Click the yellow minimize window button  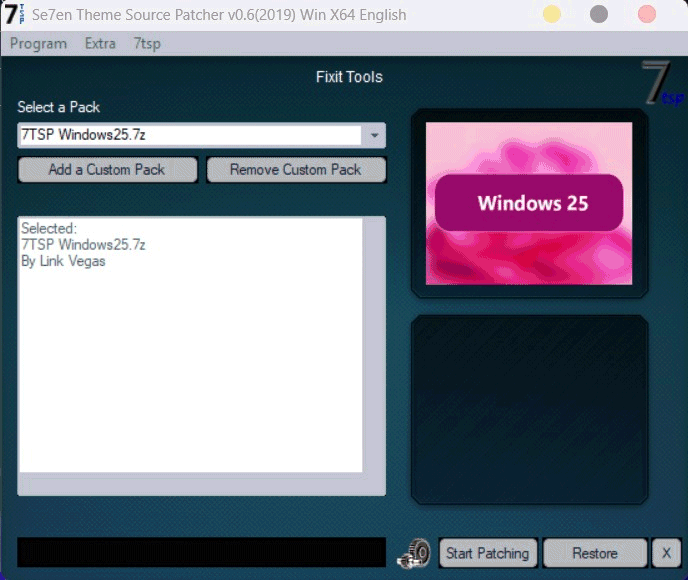[x=552, y=14]
